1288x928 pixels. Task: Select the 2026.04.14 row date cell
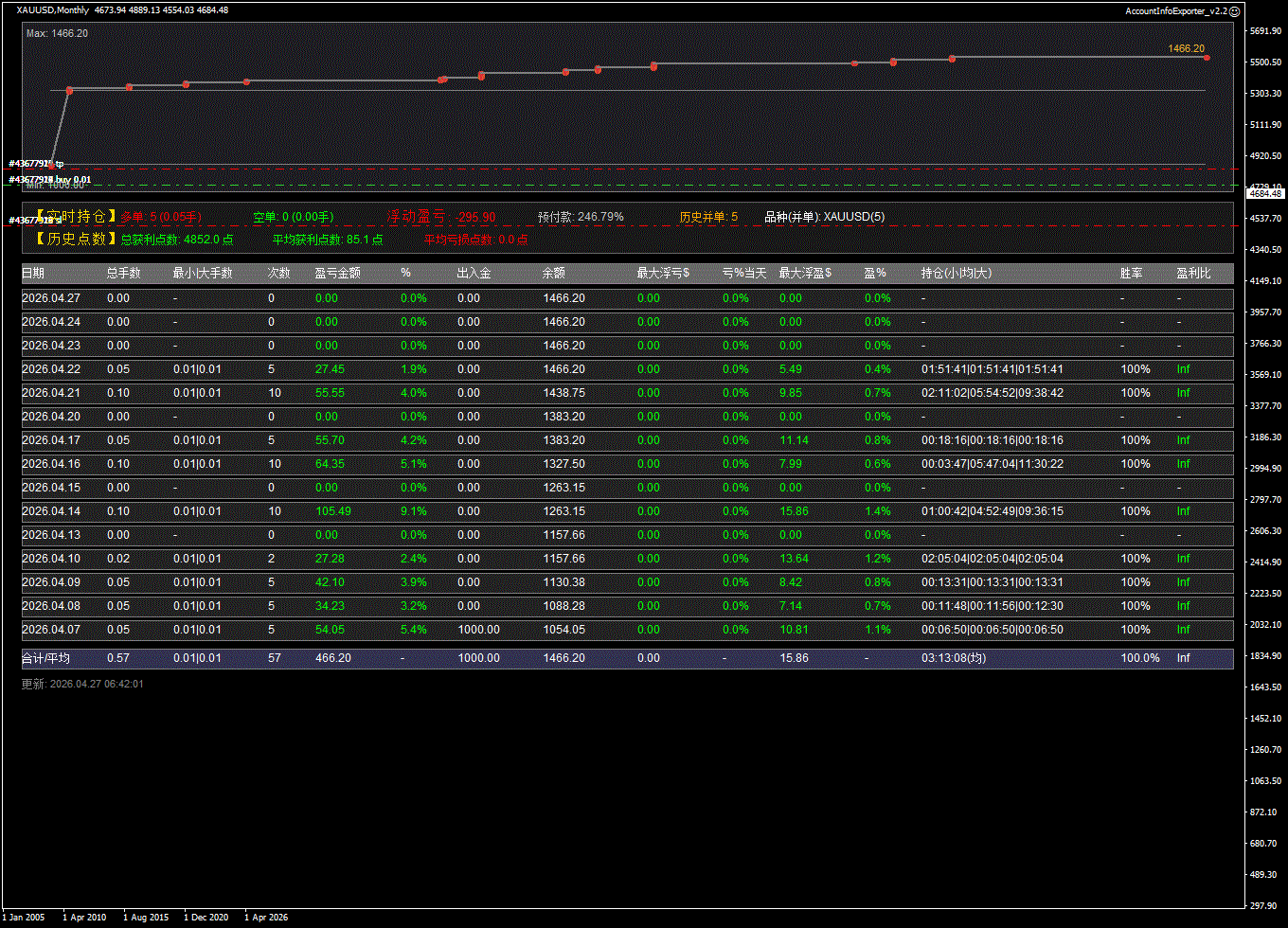coord(50,511)
